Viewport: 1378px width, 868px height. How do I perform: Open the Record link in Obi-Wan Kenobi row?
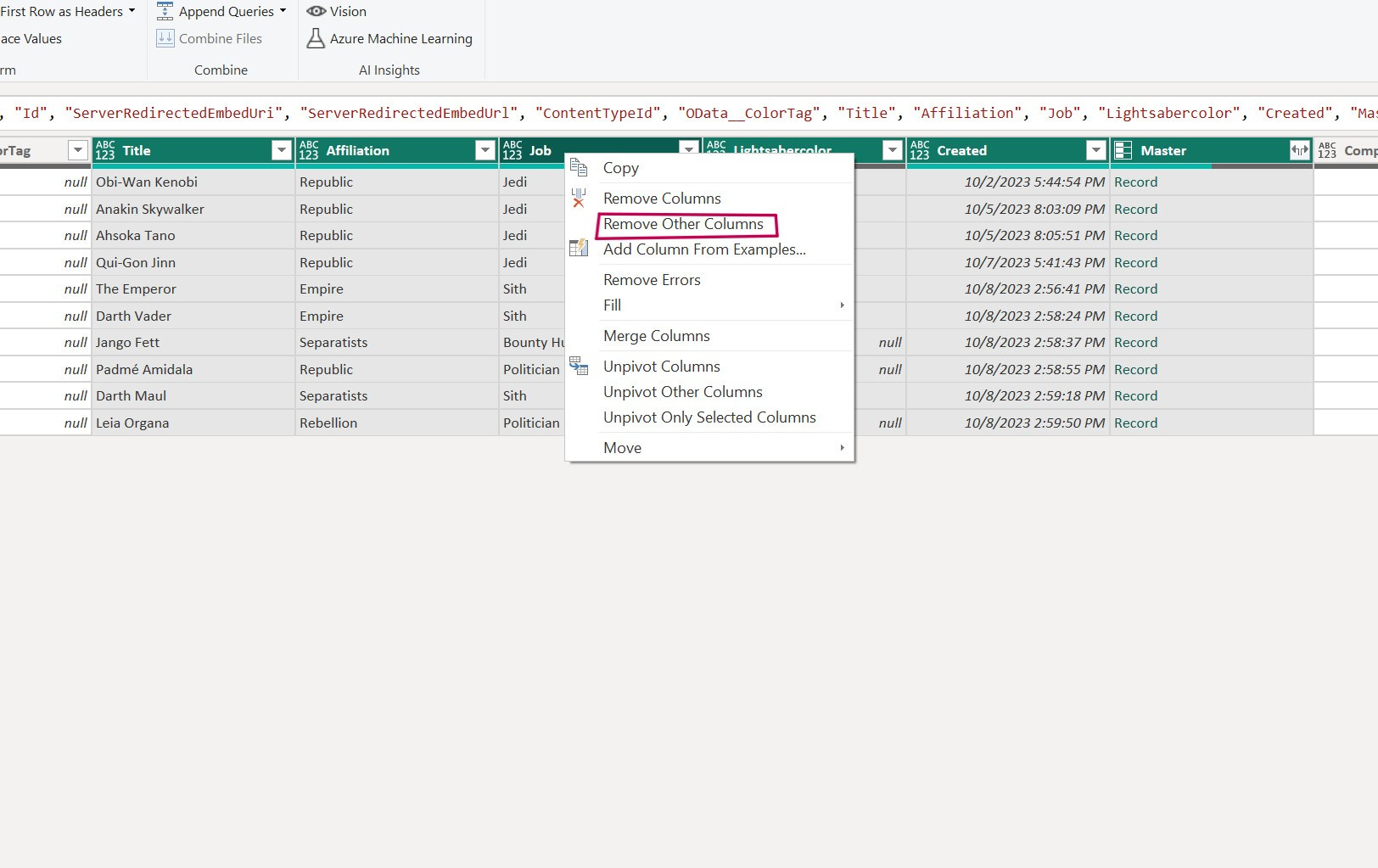point(1135,182)
